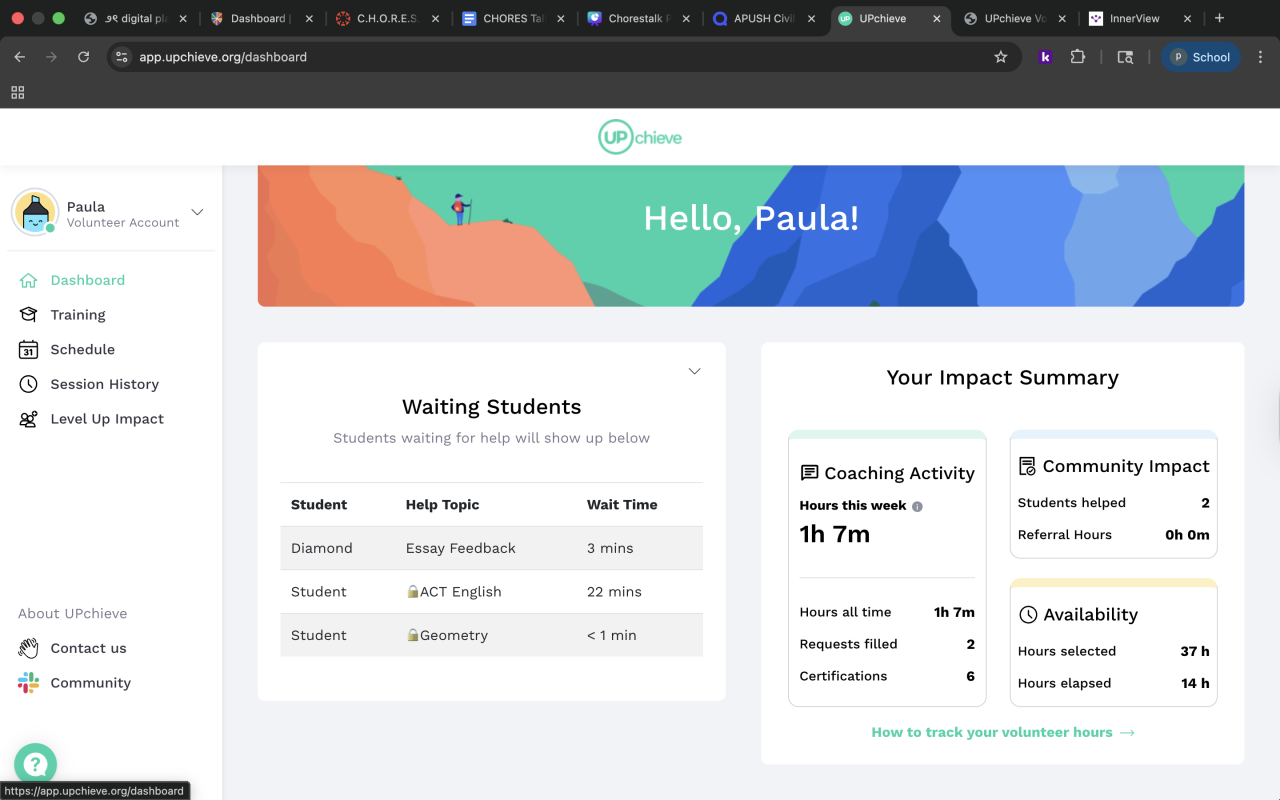The image size is (1280, 800).
Task: Open the Community link
Action: point(91,683)
